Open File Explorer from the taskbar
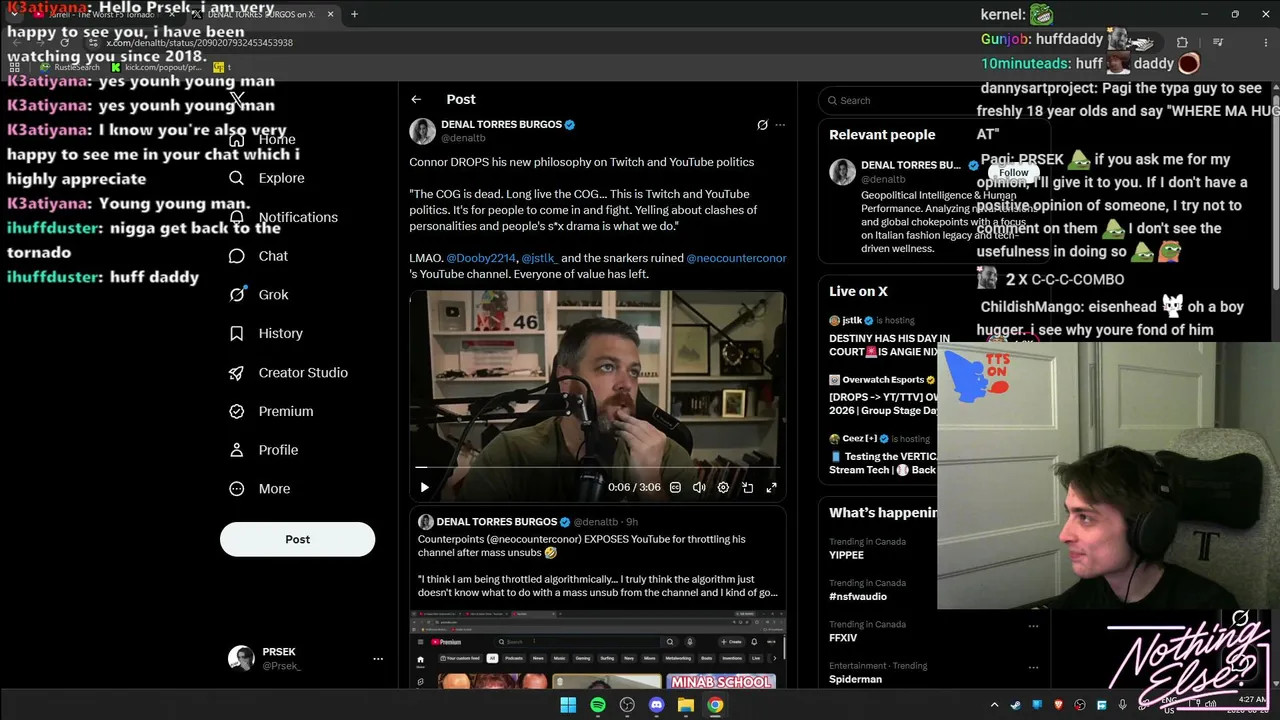The width and height of the screenshot is (1280, 720). coord(686,705)
